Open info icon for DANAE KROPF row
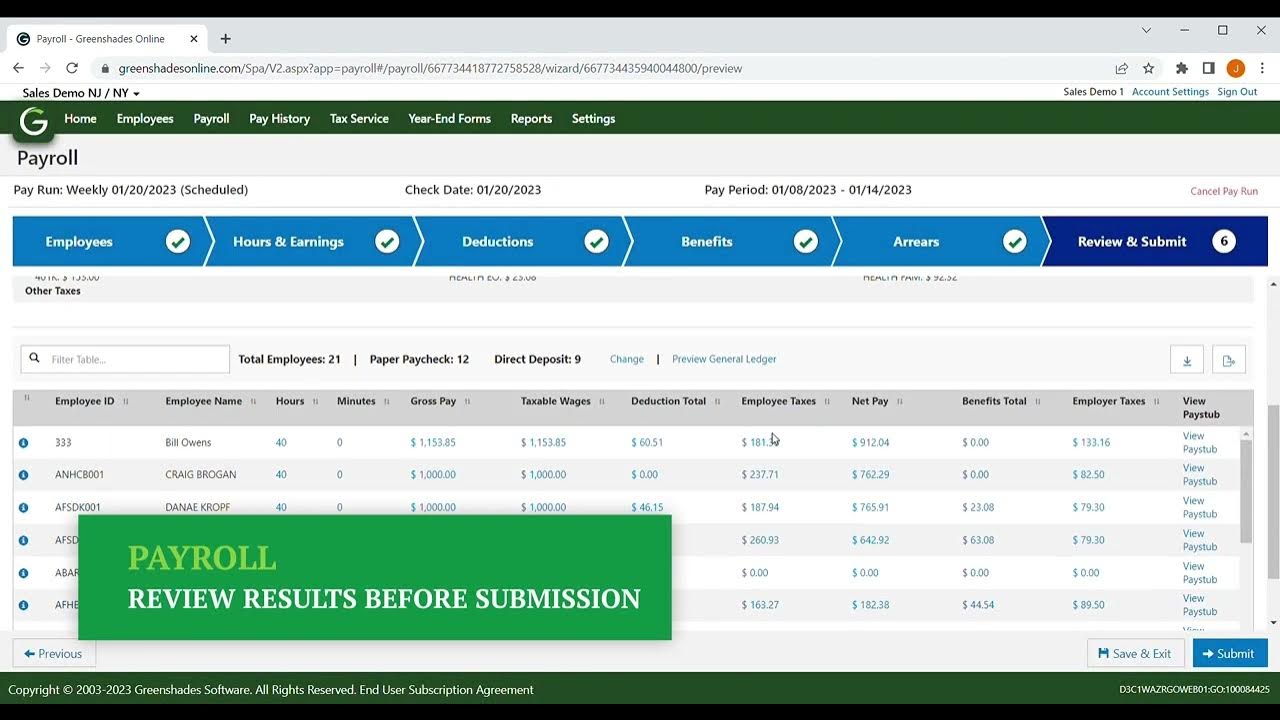This screenshot has width=1280, height=720. pos(23,508)
